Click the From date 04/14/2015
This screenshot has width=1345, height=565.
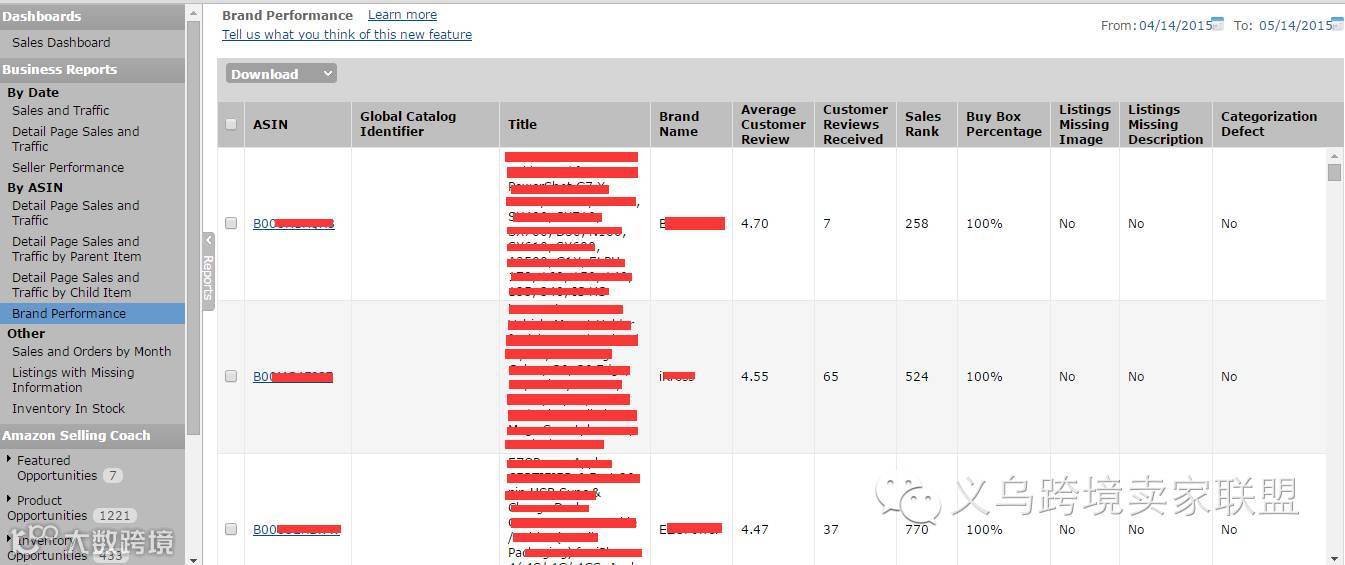point(1175,25)
